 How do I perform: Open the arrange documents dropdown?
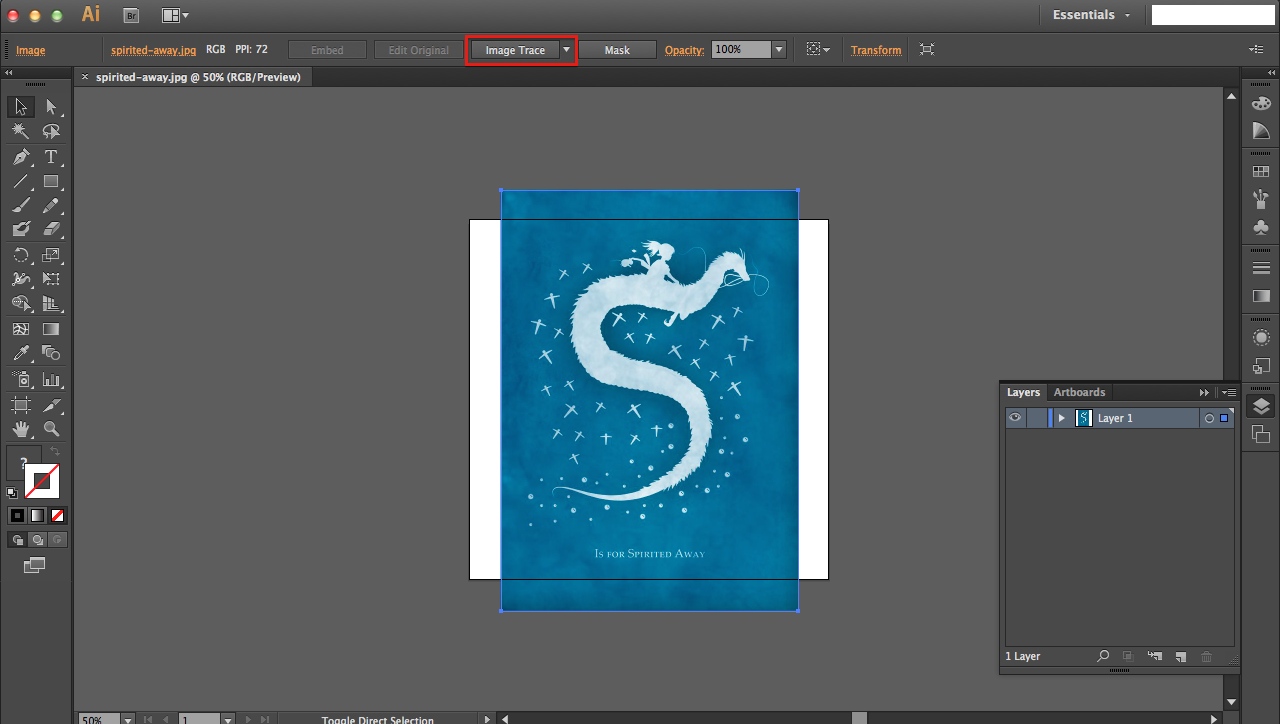(x=175, y=15)
